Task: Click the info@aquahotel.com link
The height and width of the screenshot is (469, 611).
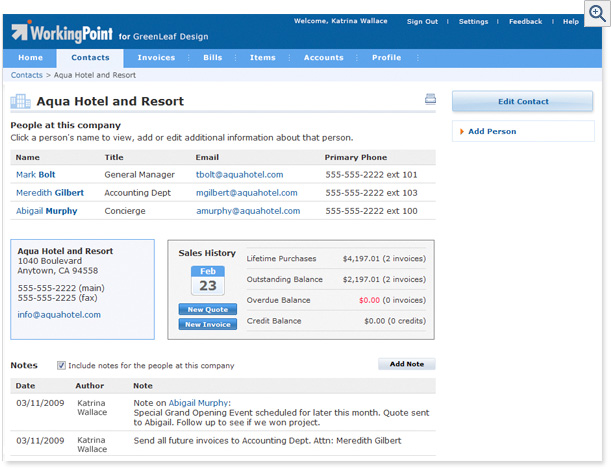Action: tap(59, 315)
